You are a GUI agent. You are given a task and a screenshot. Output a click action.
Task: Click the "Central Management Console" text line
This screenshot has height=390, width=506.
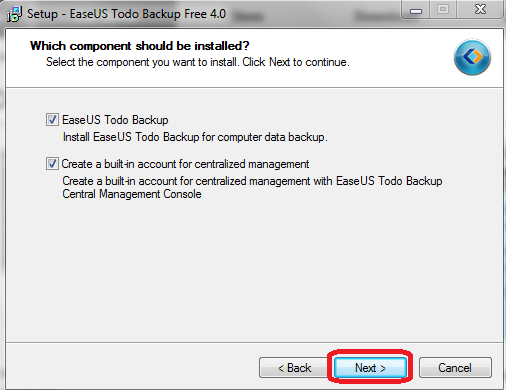(132, 194)
